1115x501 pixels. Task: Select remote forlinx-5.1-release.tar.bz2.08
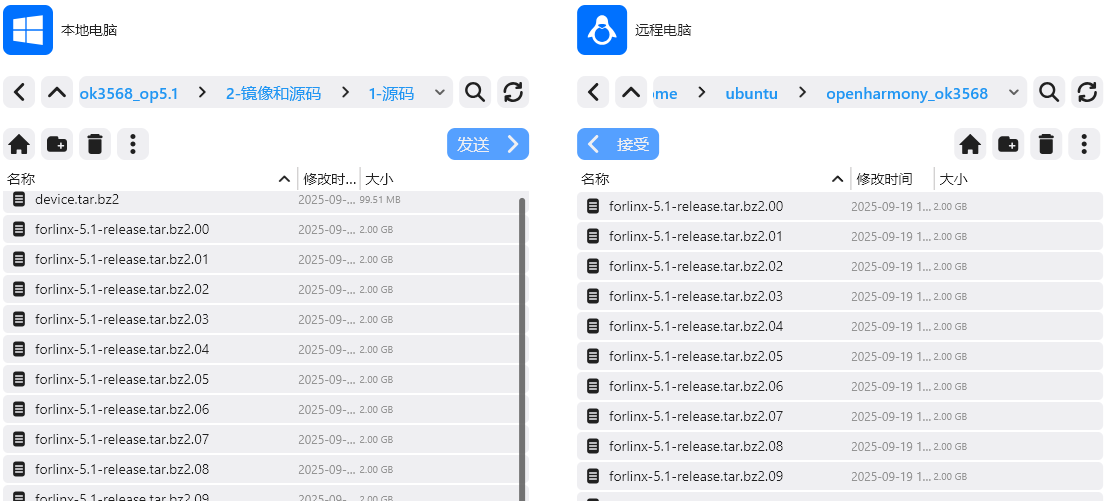(840, 446)
